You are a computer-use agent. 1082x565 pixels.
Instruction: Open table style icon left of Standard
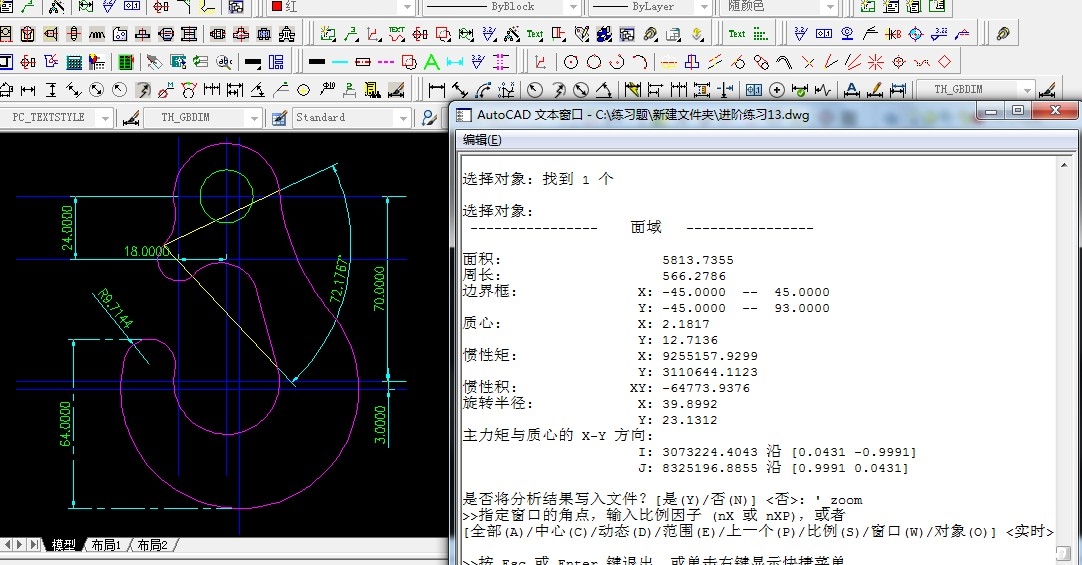279,118
